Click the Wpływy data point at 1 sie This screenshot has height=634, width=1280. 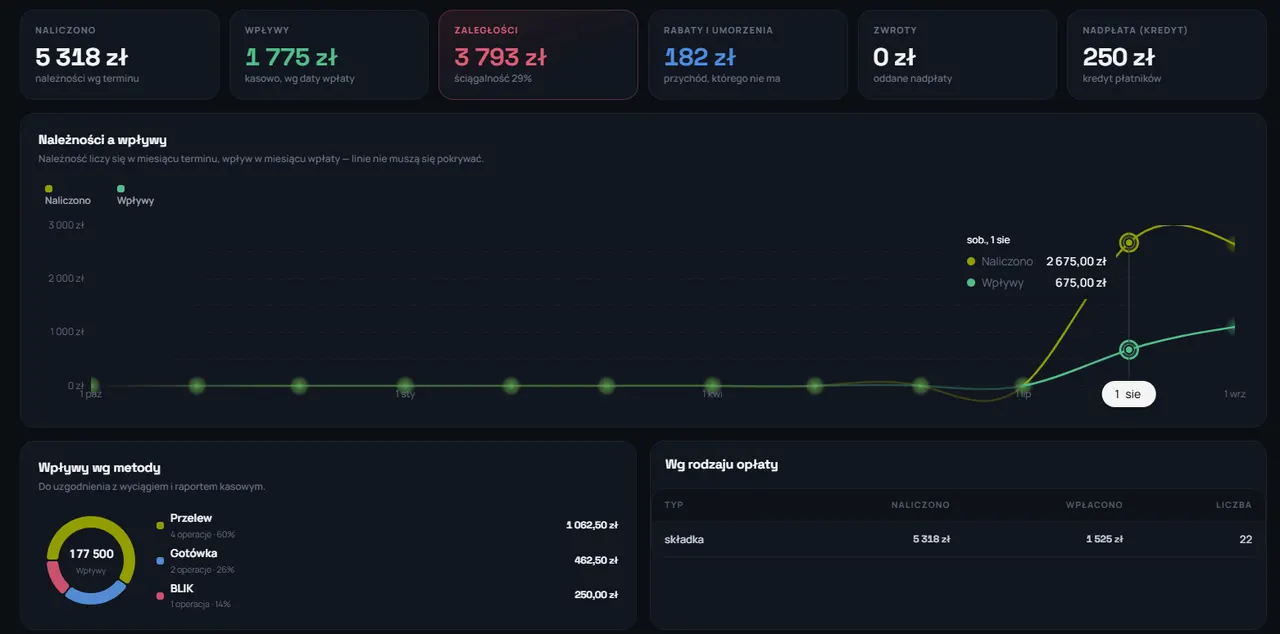1129,349
